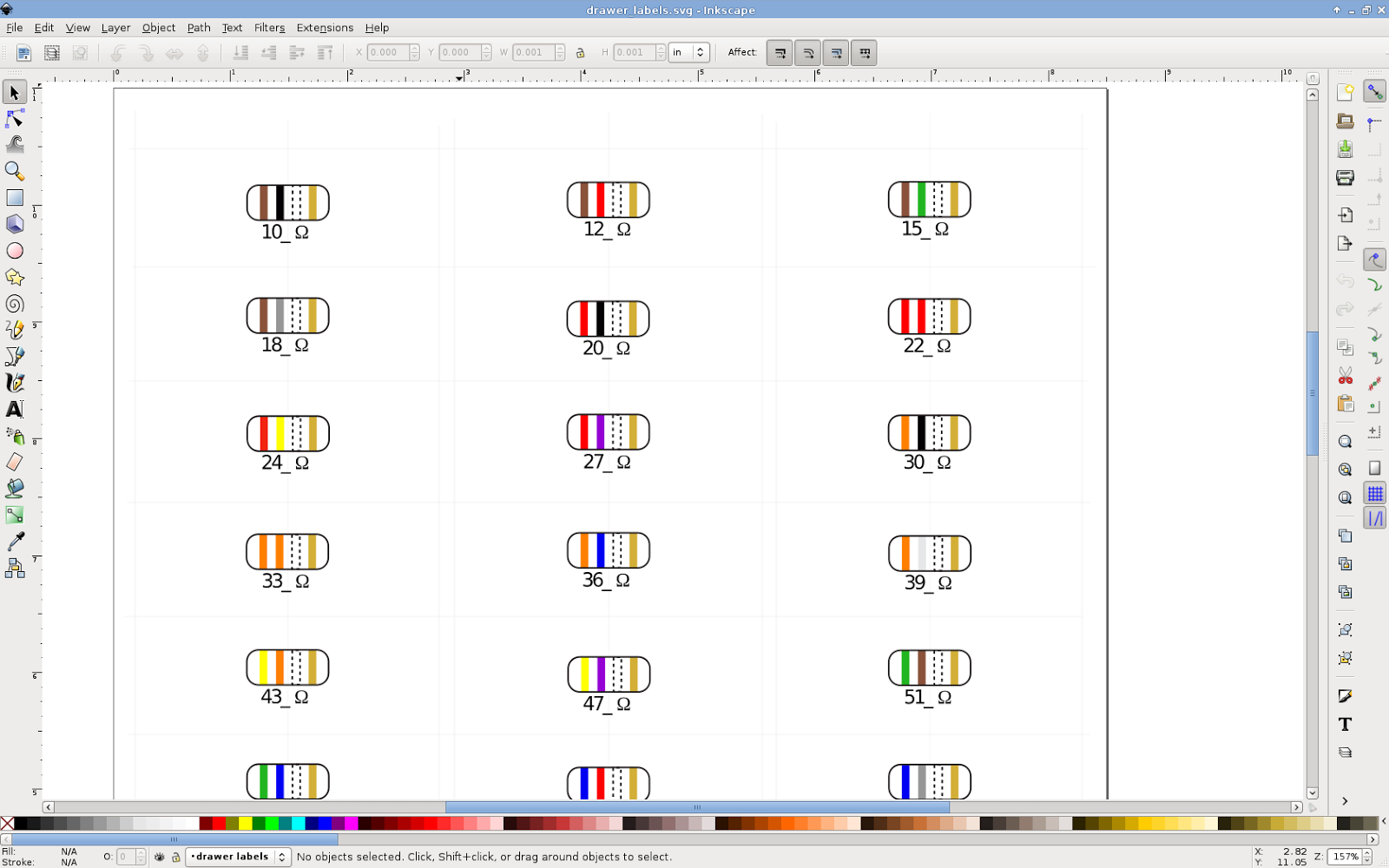This screenshot has width=1389, height=868.
Task: Choose the Star and polygon tool
Action: [15, 277]
